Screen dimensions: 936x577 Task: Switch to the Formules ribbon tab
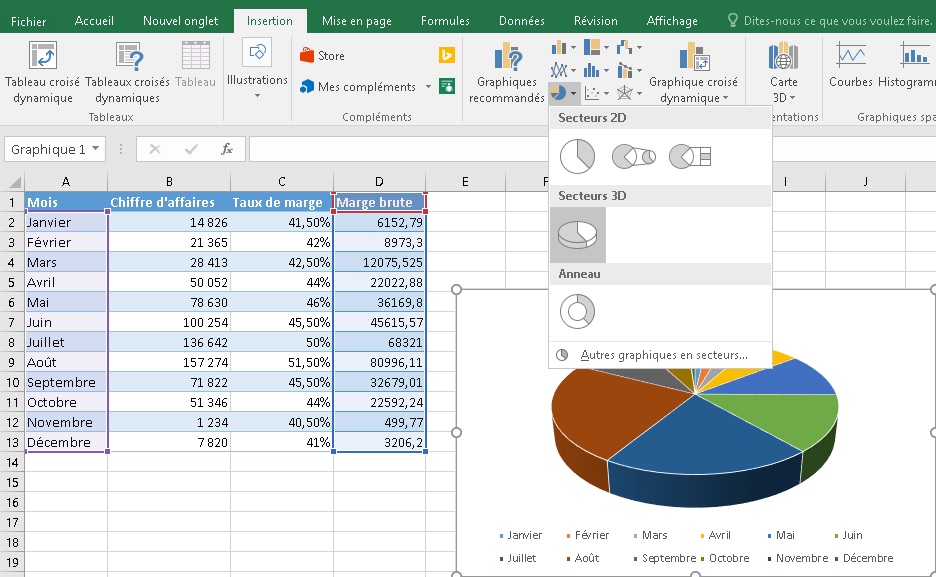click(x=444, y=20)
